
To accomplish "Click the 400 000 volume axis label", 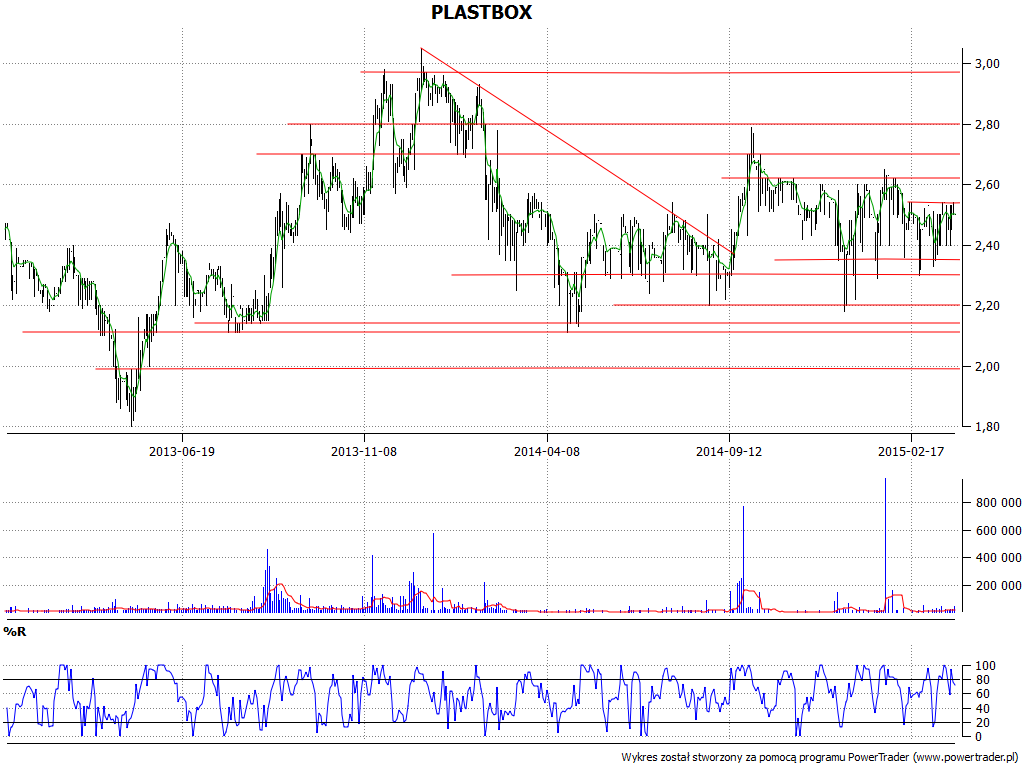I will (998, 558).
